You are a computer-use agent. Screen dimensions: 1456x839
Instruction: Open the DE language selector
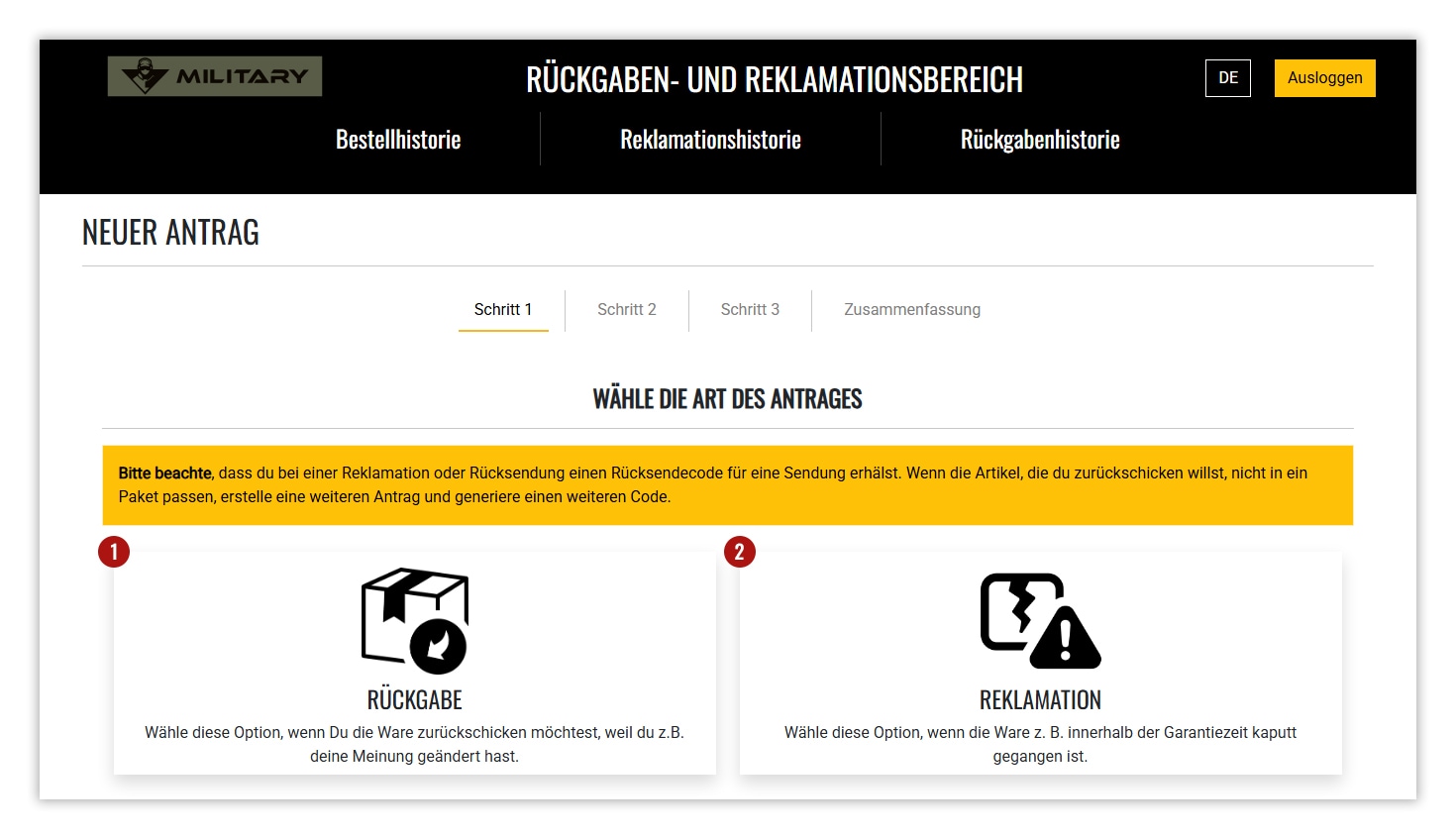1227,78
